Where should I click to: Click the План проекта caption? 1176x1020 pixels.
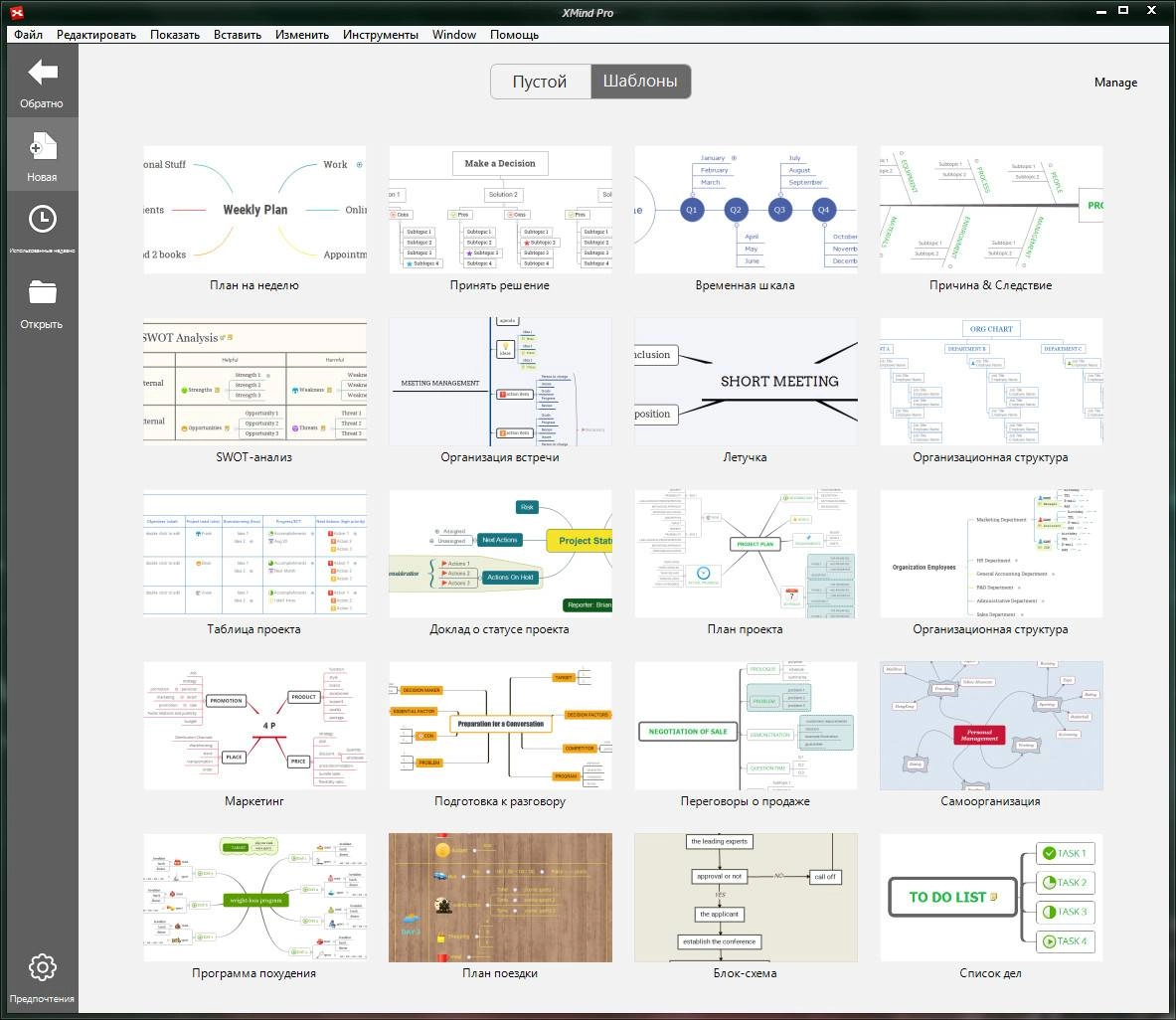[745, 629]
